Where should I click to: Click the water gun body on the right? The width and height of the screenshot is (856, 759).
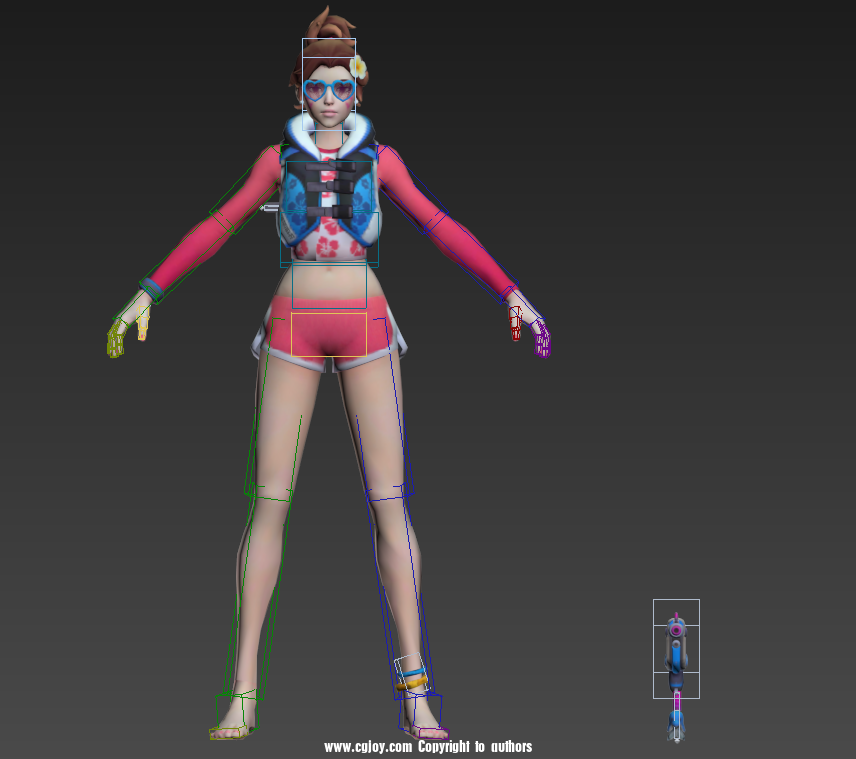(677, 650)
